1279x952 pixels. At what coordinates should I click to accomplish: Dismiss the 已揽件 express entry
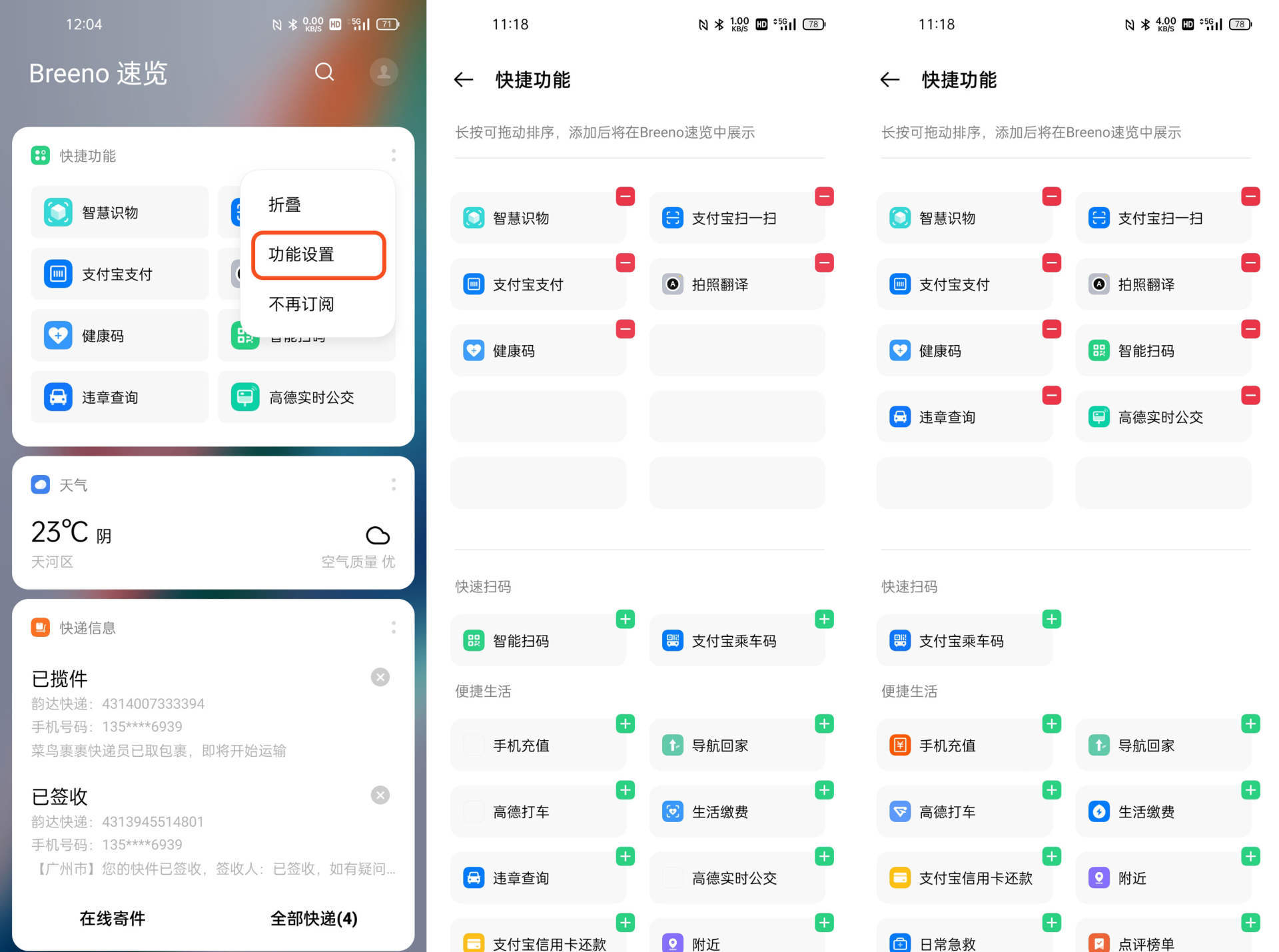pos(380,678)
